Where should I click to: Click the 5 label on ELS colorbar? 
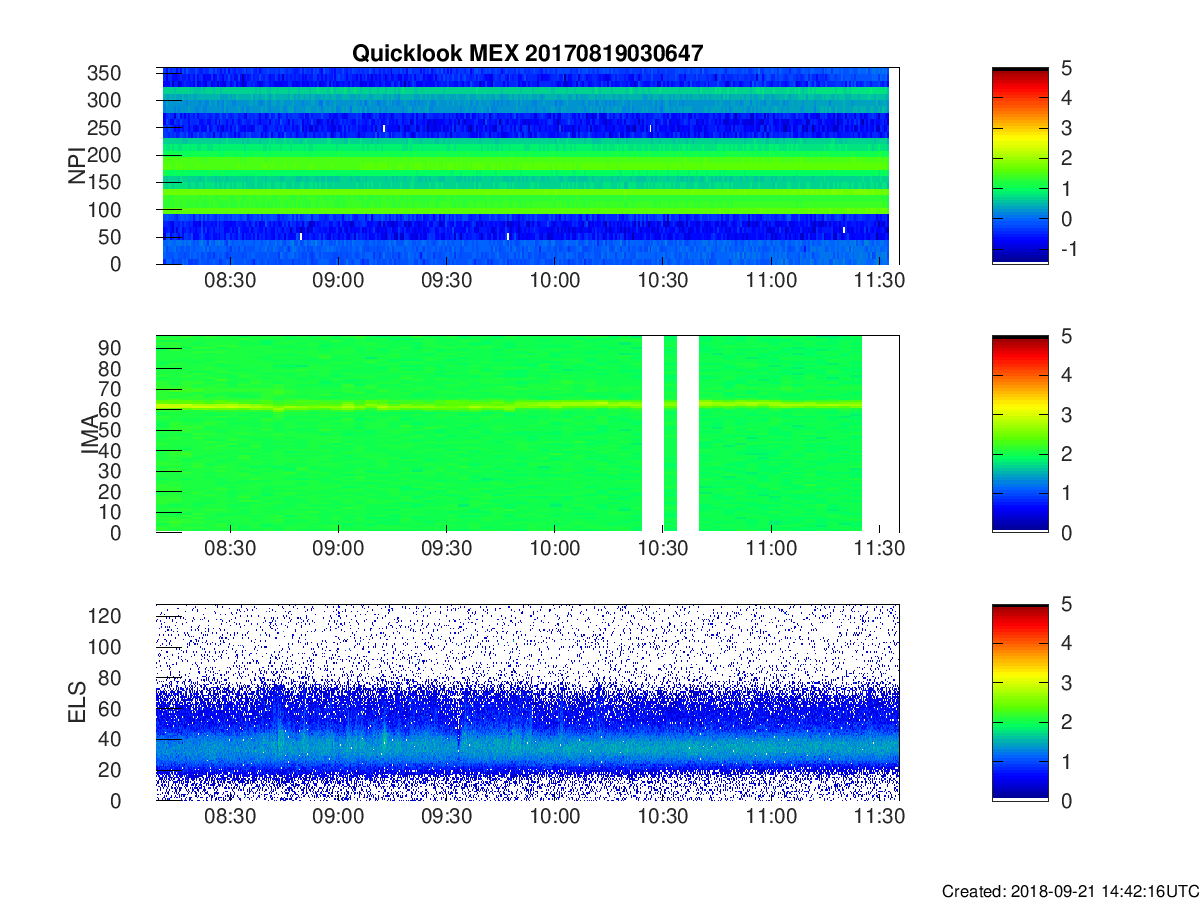[x=1066, y=604]
